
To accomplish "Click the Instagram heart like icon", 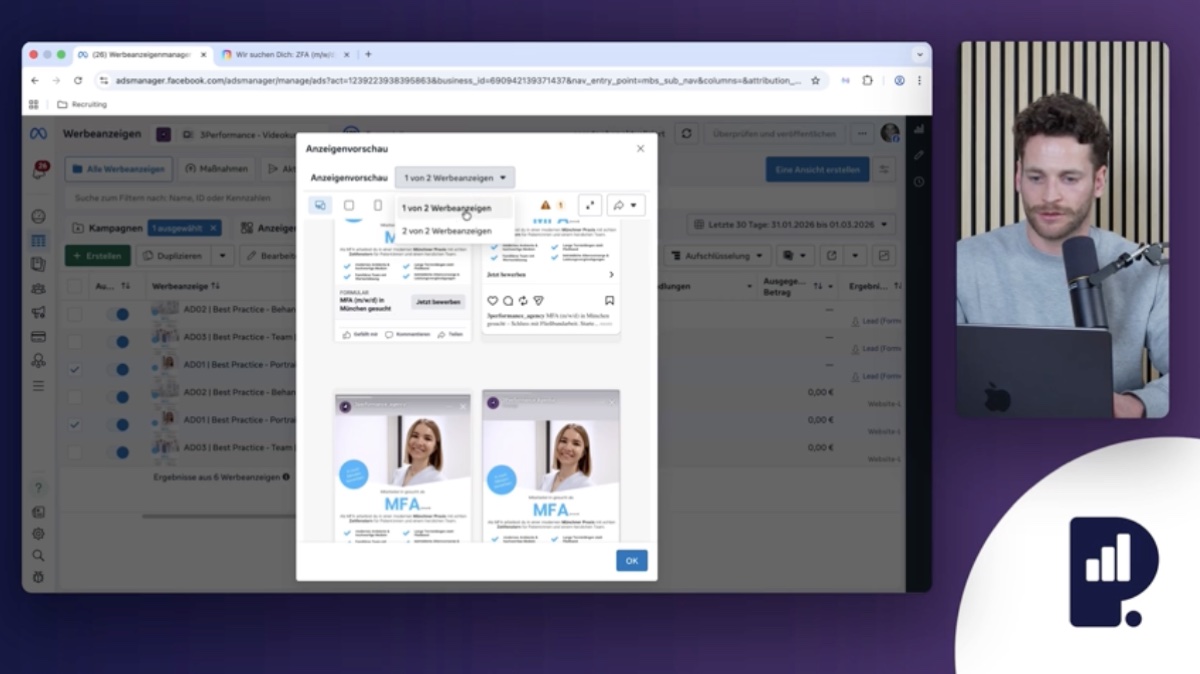I will click(x=492, y=300).
